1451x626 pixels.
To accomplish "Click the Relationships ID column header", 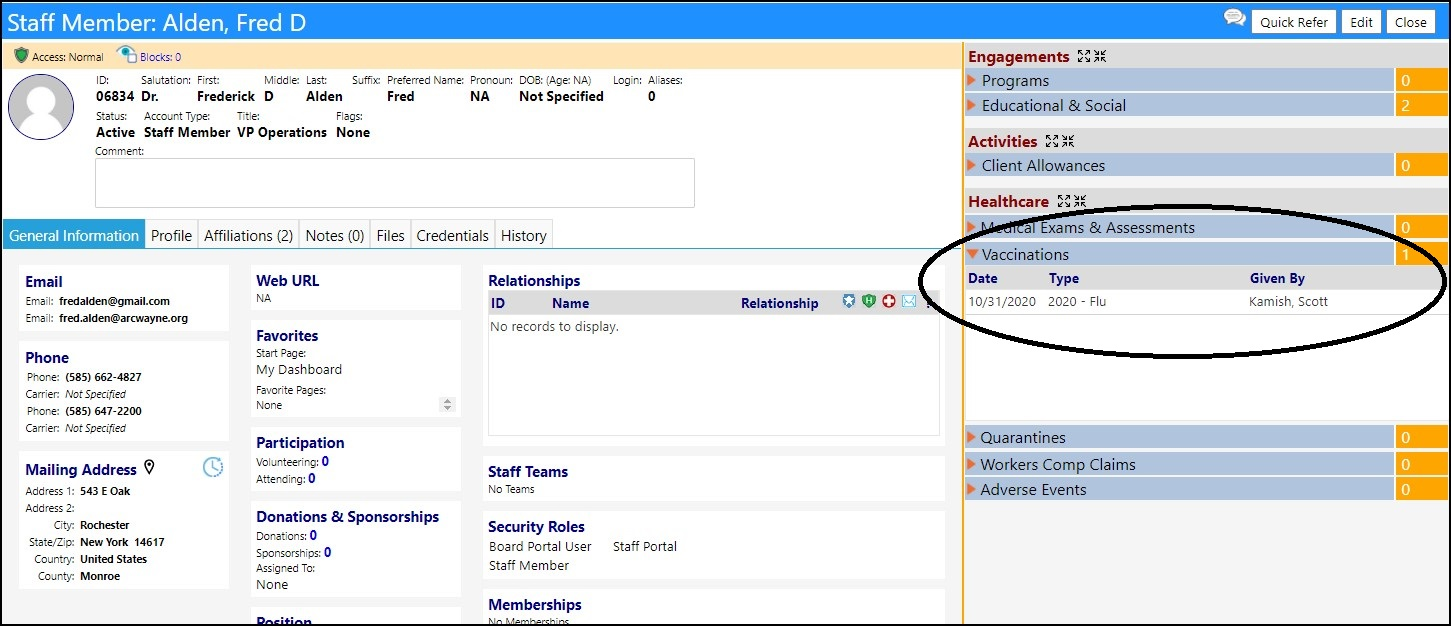I will point(498,303).
